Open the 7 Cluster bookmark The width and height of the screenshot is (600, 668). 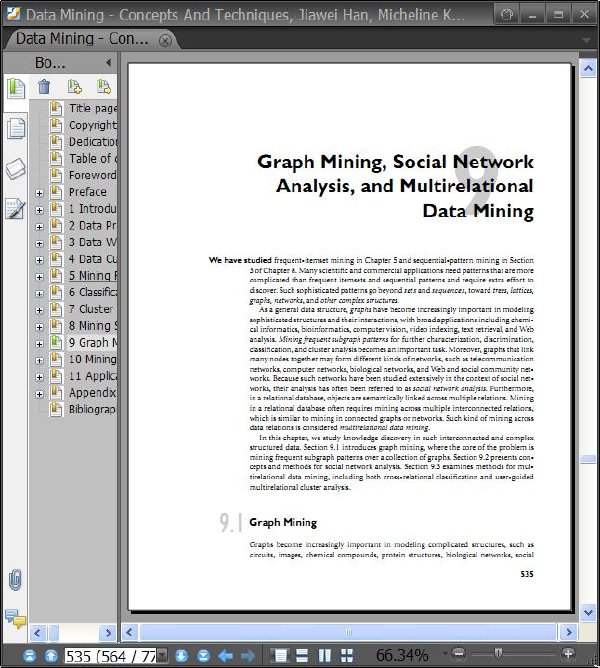[92, 309]
